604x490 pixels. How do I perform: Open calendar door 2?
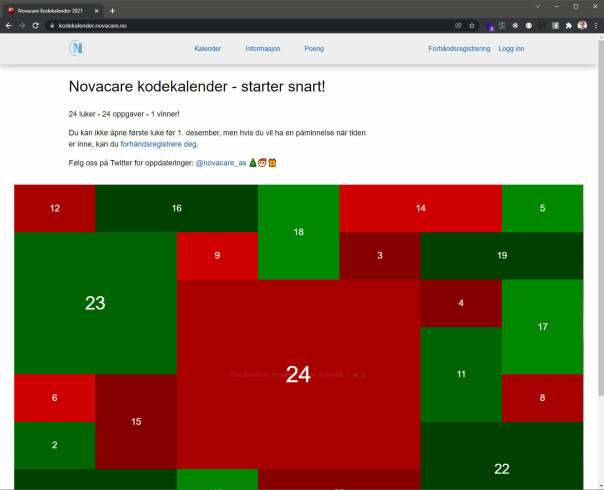click(x=55, y=445)
